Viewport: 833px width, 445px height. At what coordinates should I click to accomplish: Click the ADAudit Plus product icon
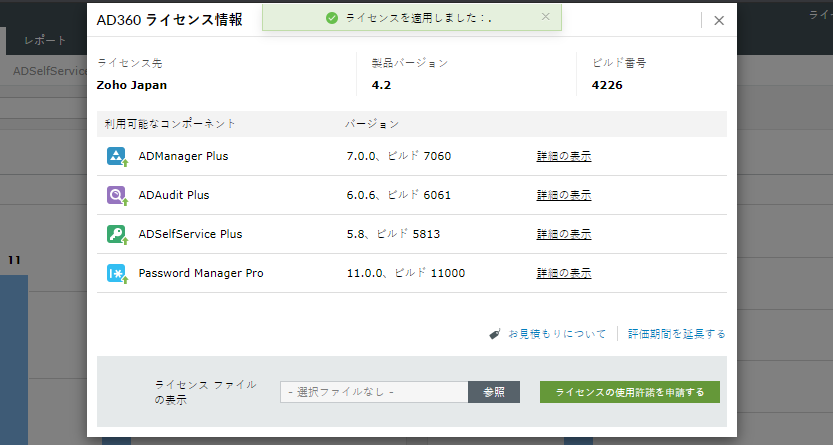(x=117, y=195)
